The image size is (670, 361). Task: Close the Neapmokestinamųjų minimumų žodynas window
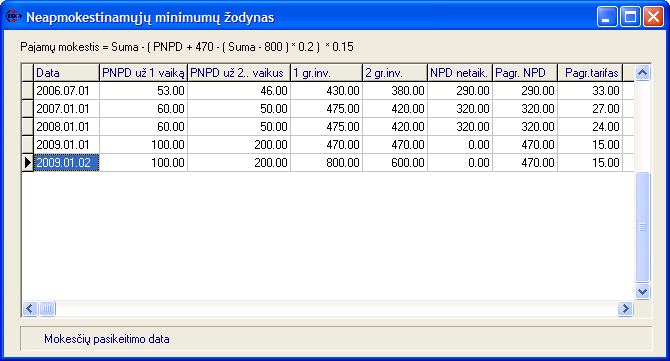pyautogui.click(x=653, y=17)
